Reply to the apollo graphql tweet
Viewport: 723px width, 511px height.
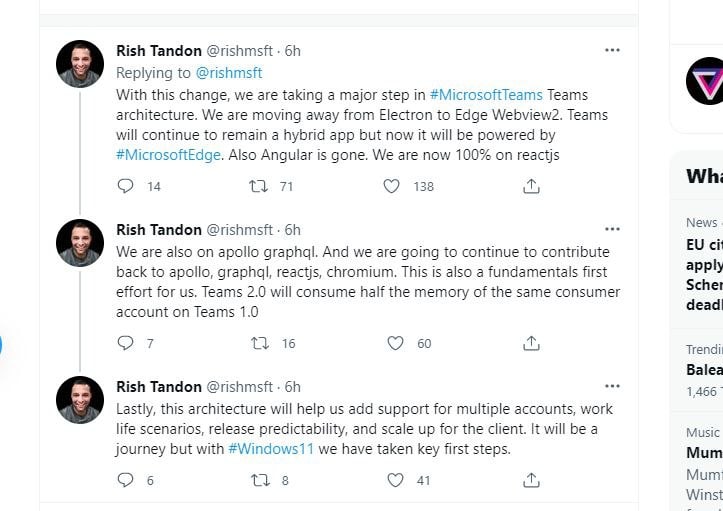click(125, 343)
